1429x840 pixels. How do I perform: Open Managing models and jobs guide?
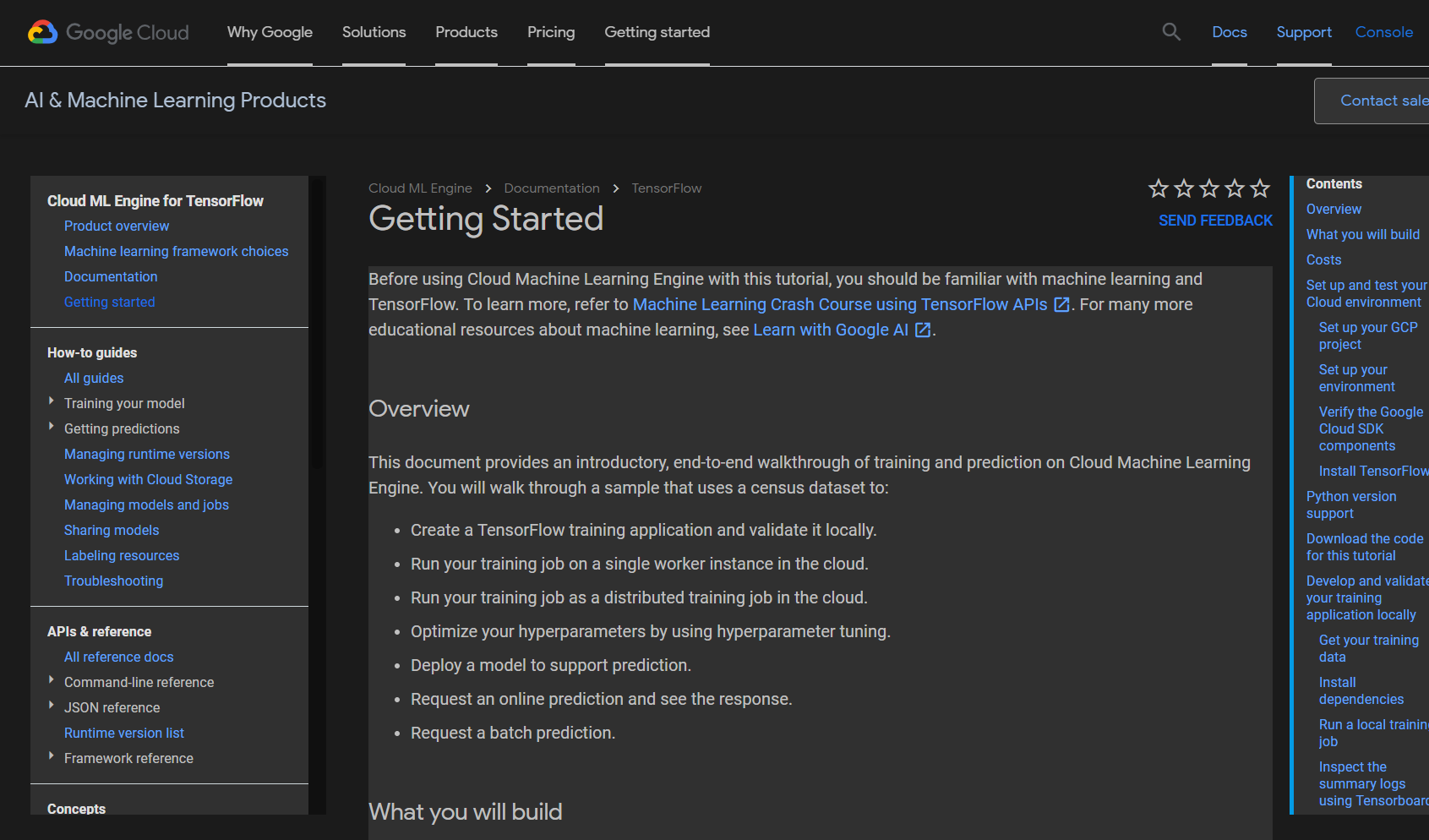click(x=146, y=505)
